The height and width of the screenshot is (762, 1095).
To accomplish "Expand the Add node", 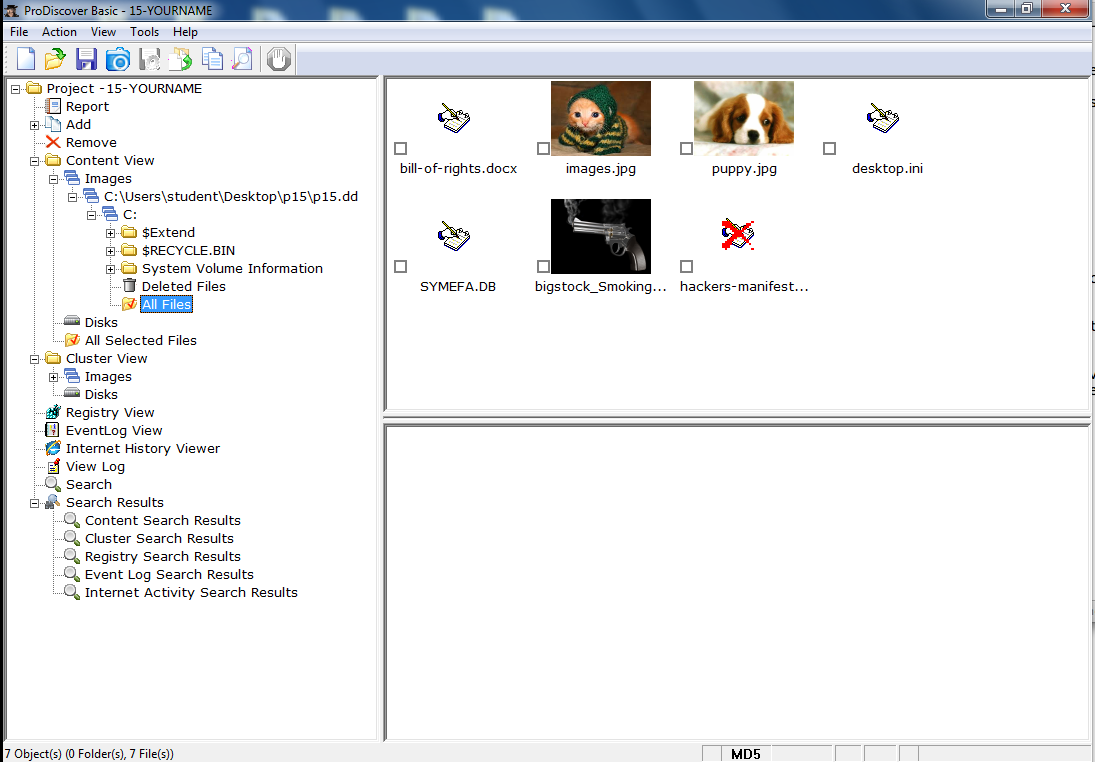I will (34, 126).
